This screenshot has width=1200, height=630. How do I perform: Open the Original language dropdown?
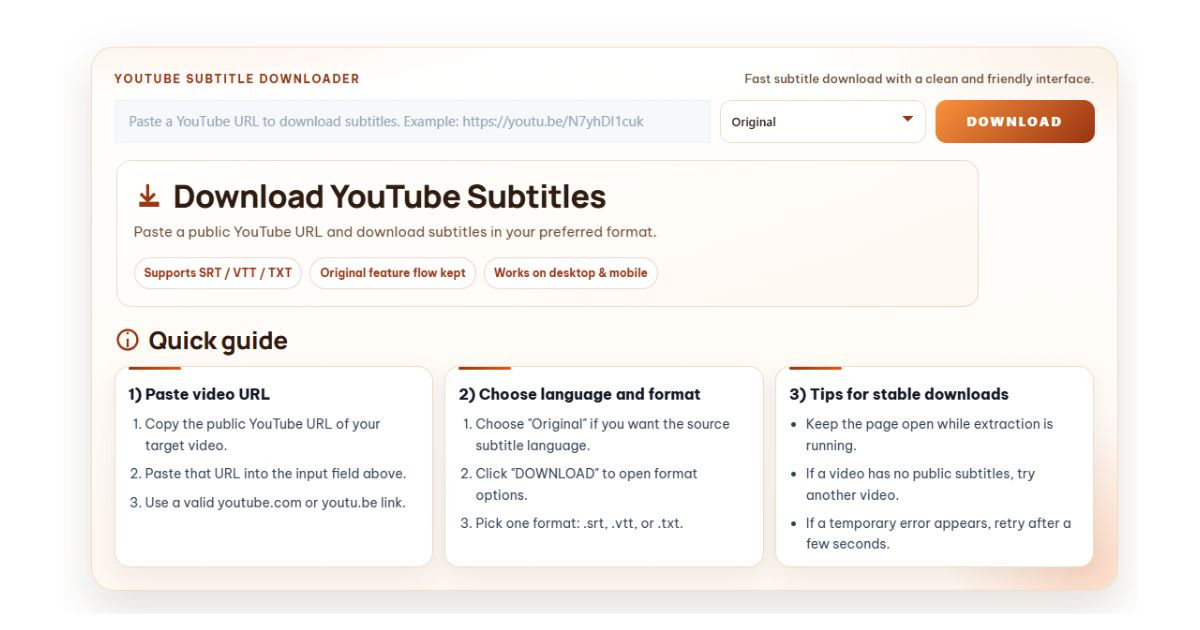[822, 122]
